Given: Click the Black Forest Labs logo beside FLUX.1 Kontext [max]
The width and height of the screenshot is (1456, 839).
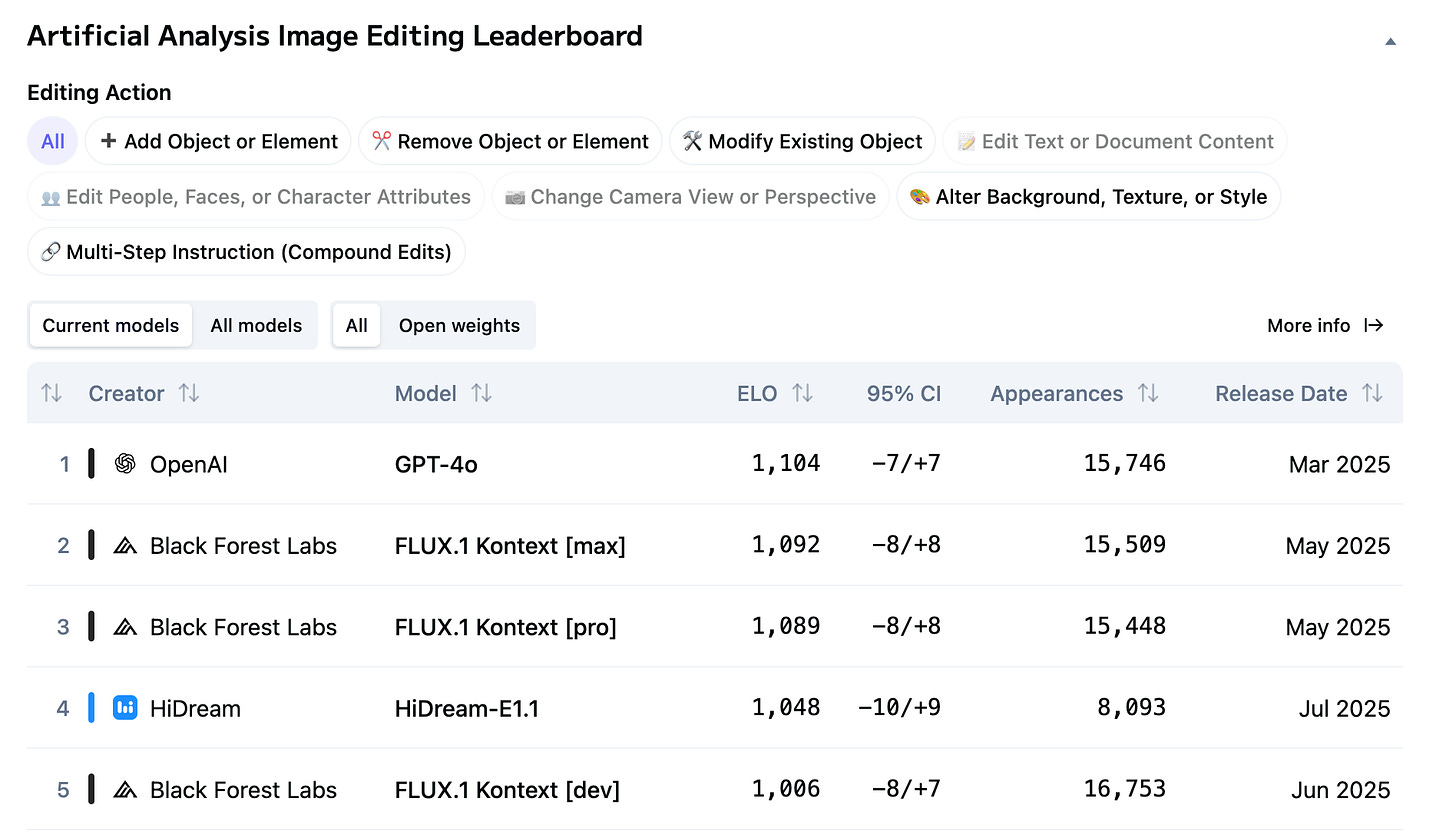Looking at the screenshot, I should coord(124,545).
